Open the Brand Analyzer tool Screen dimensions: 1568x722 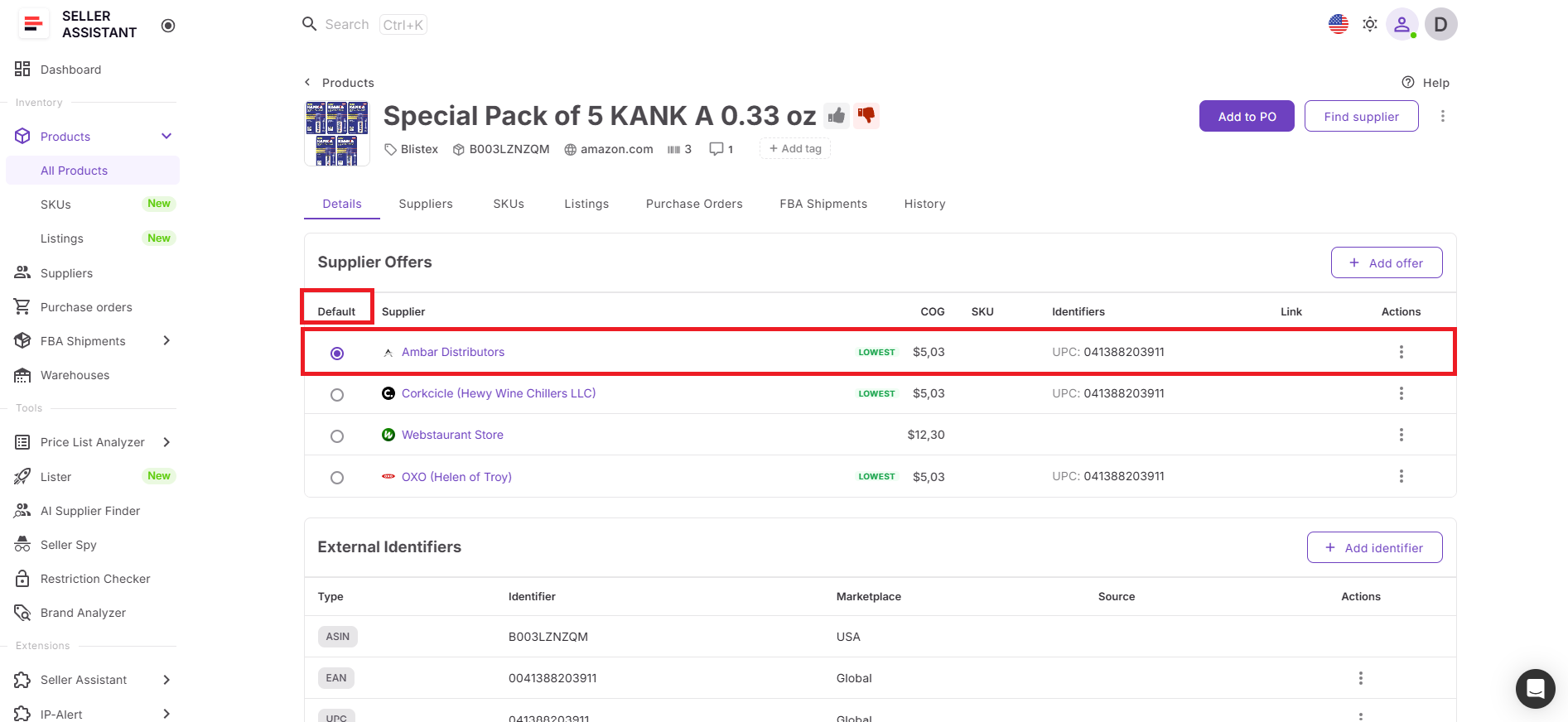pyautogui.click(x=83, y=613)
